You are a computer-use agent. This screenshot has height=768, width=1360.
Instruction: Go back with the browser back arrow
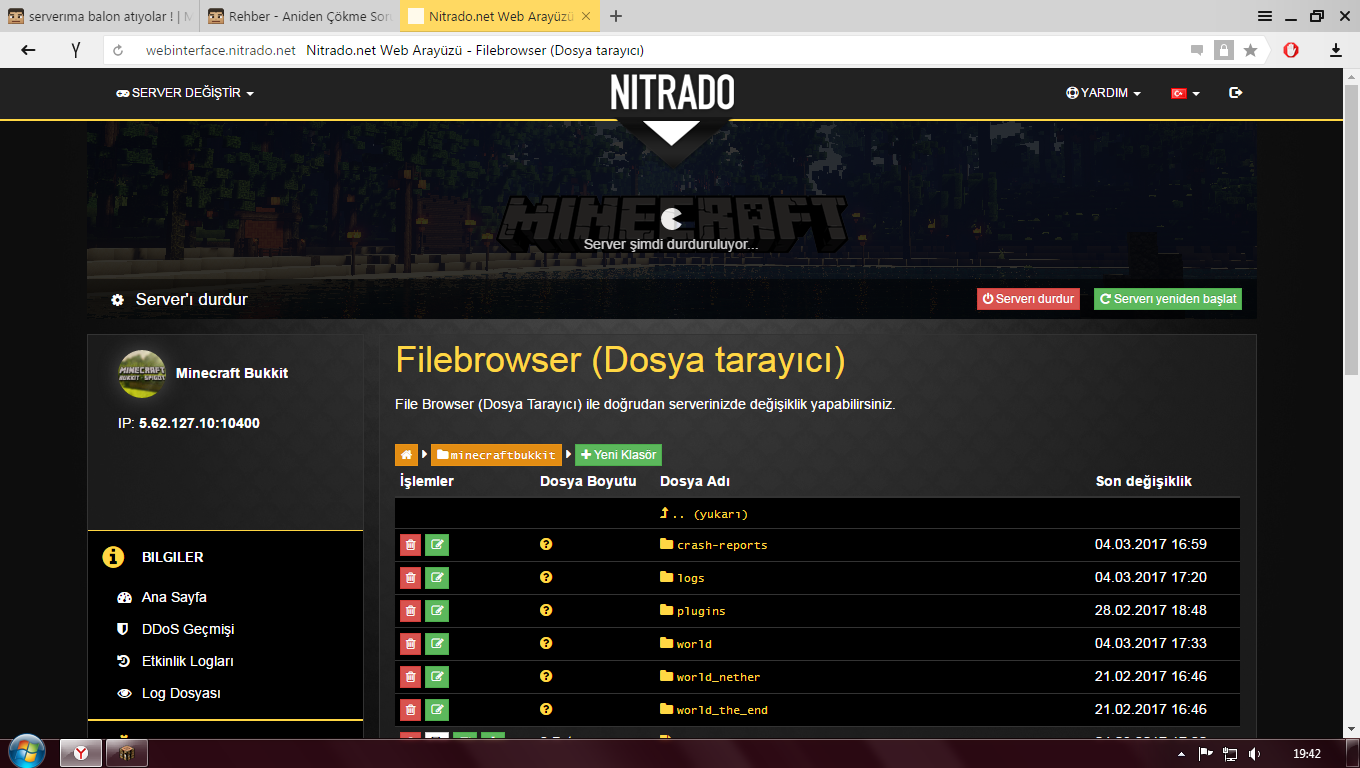click(28, 50)
